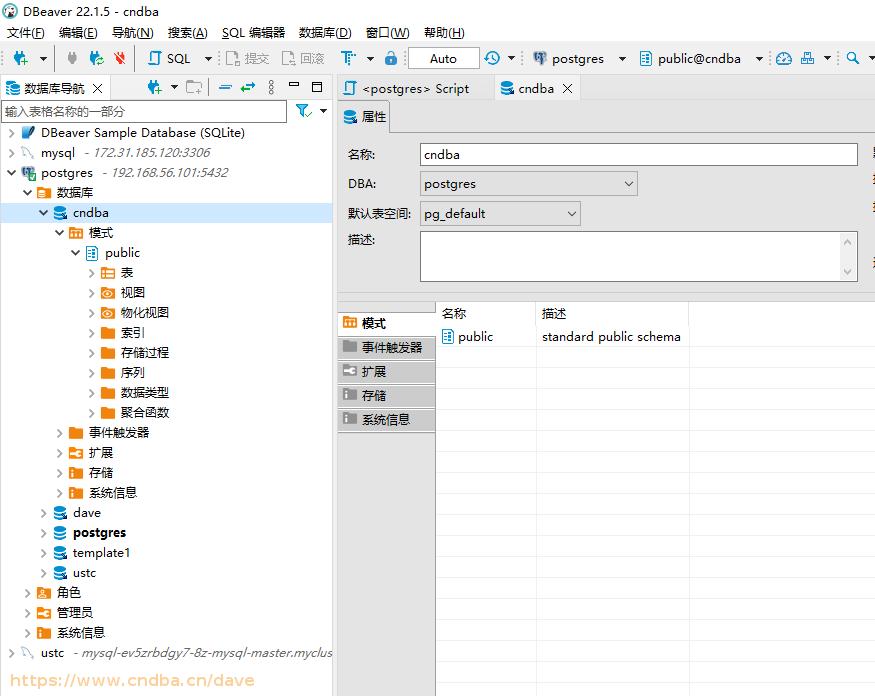Close the 数据库导航 panel tab

tap(98, 88)
